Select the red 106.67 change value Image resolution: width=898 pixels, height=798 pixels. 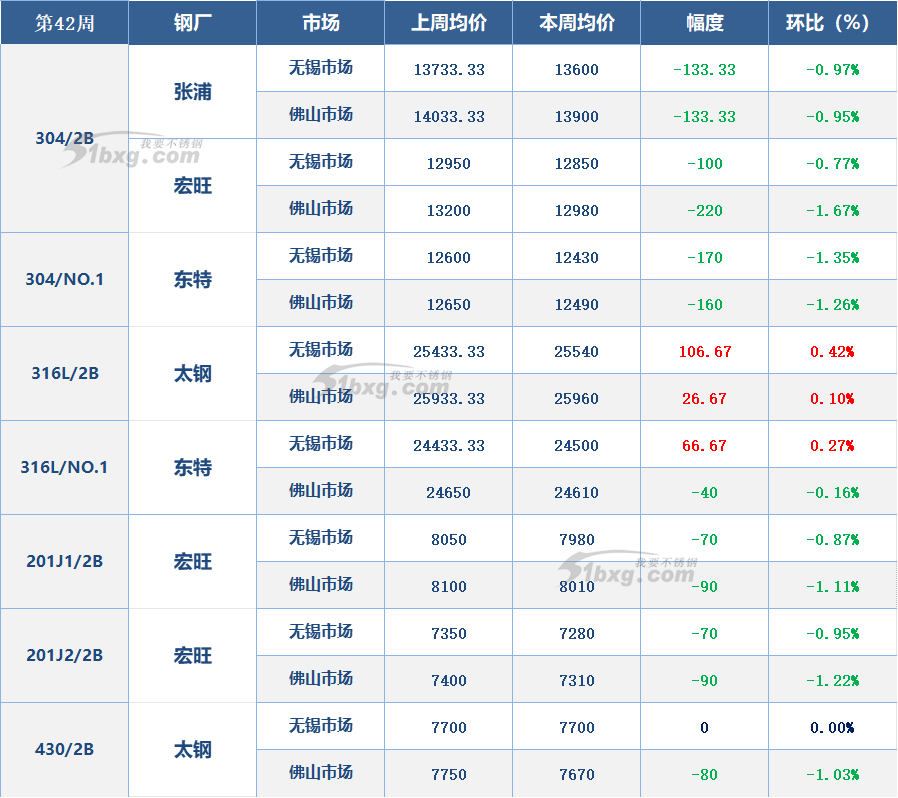[x=704, y=352]
